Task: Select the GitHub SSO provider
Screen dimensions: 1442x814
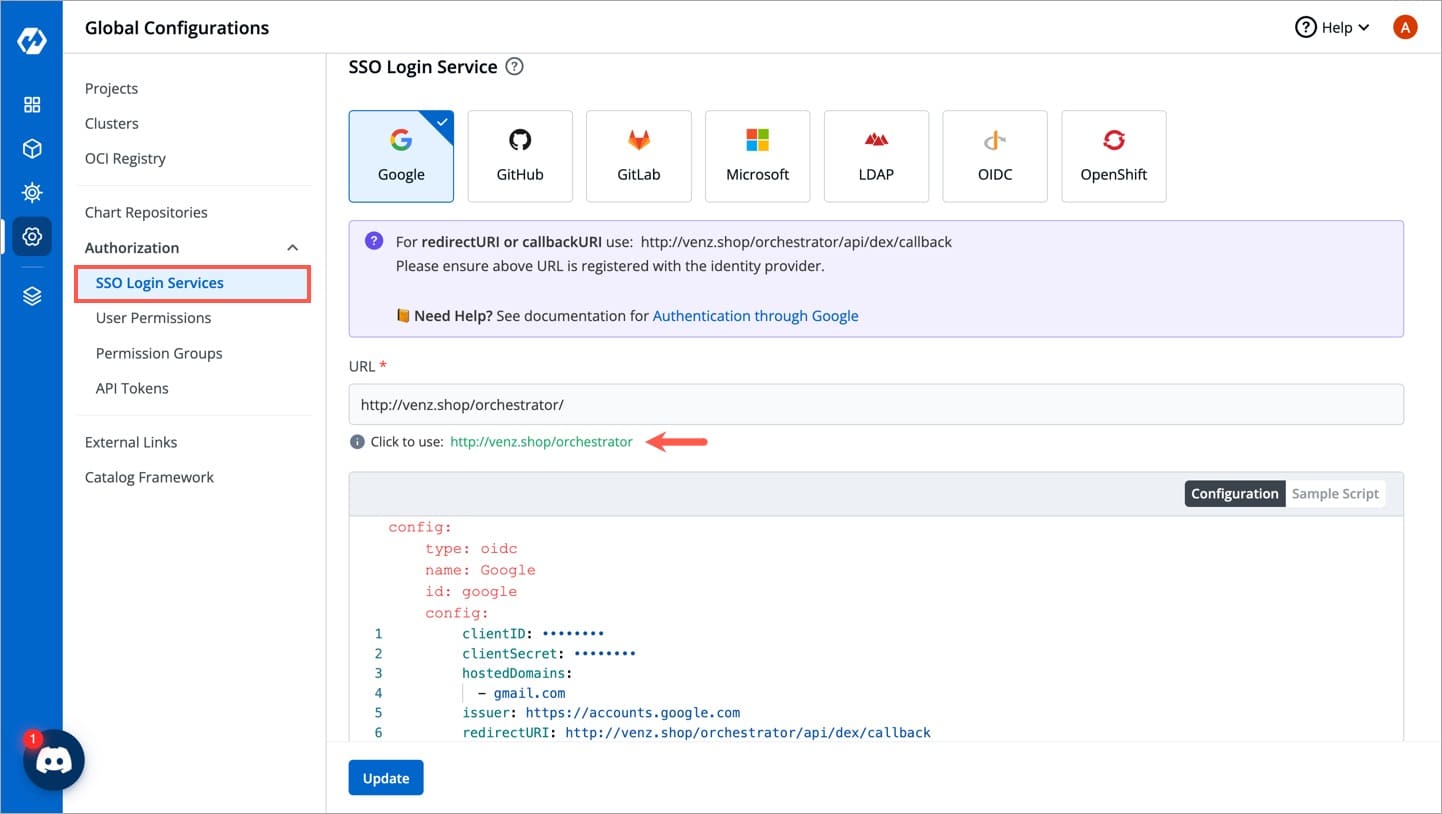Action: click(520, 156)
